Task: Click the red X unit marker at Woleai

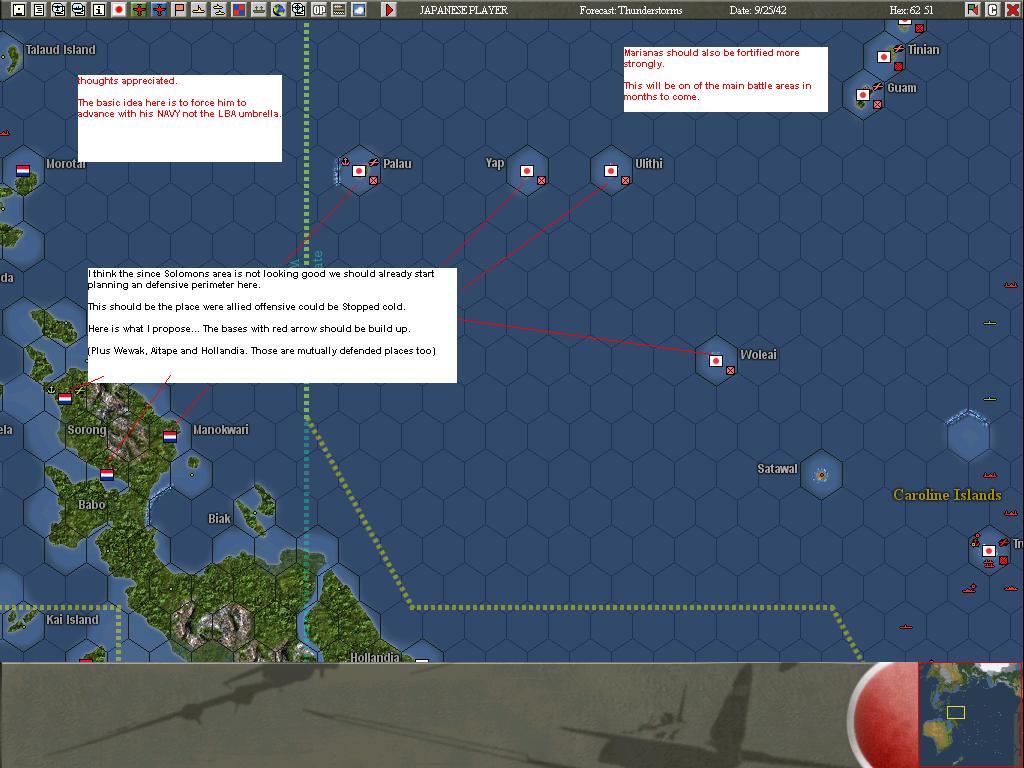Action: click(731, 370)
